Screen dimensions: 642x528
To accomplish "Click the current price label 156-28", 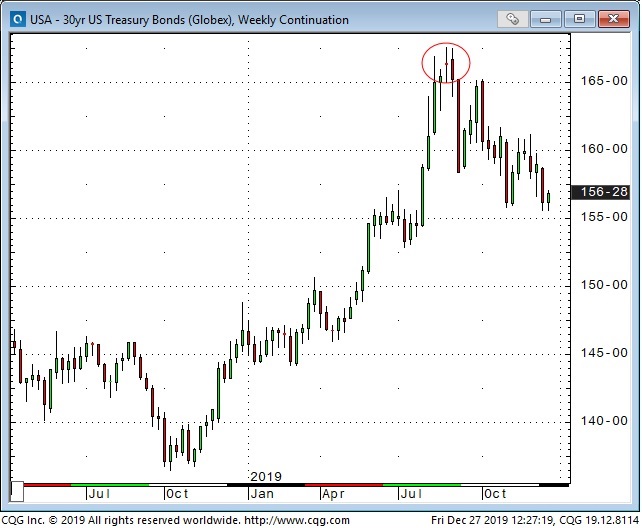I will click(599, 192).
